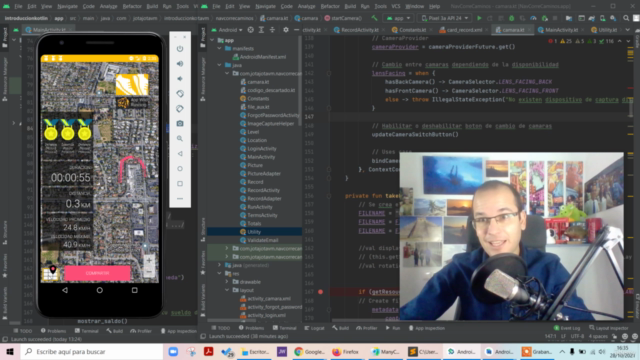Open Zoom app in Windows taskbar

click(173, 351)
